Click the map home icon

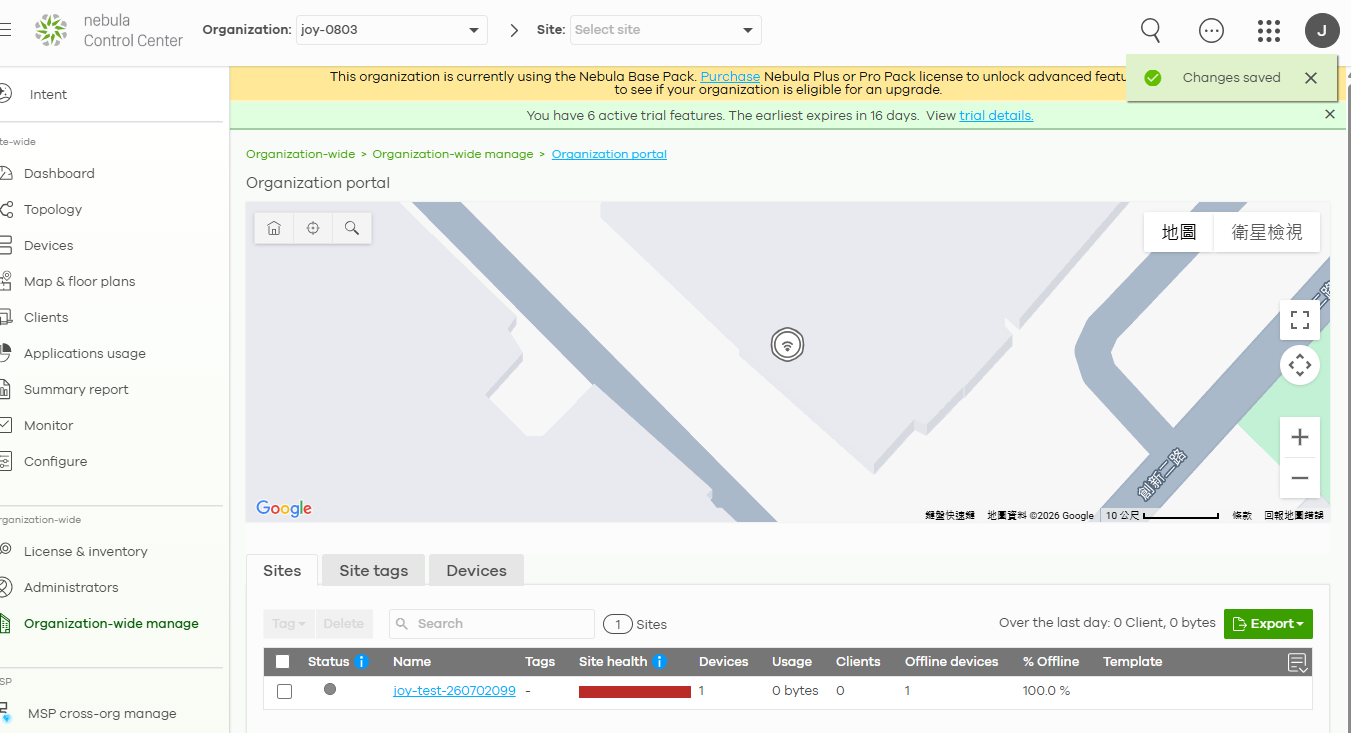274,228
